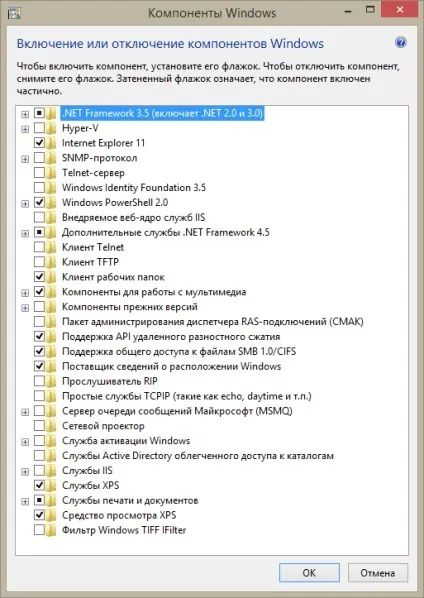
Task: Click folder icon beside Клиент TFTP
Action: (x=51, y=262)
